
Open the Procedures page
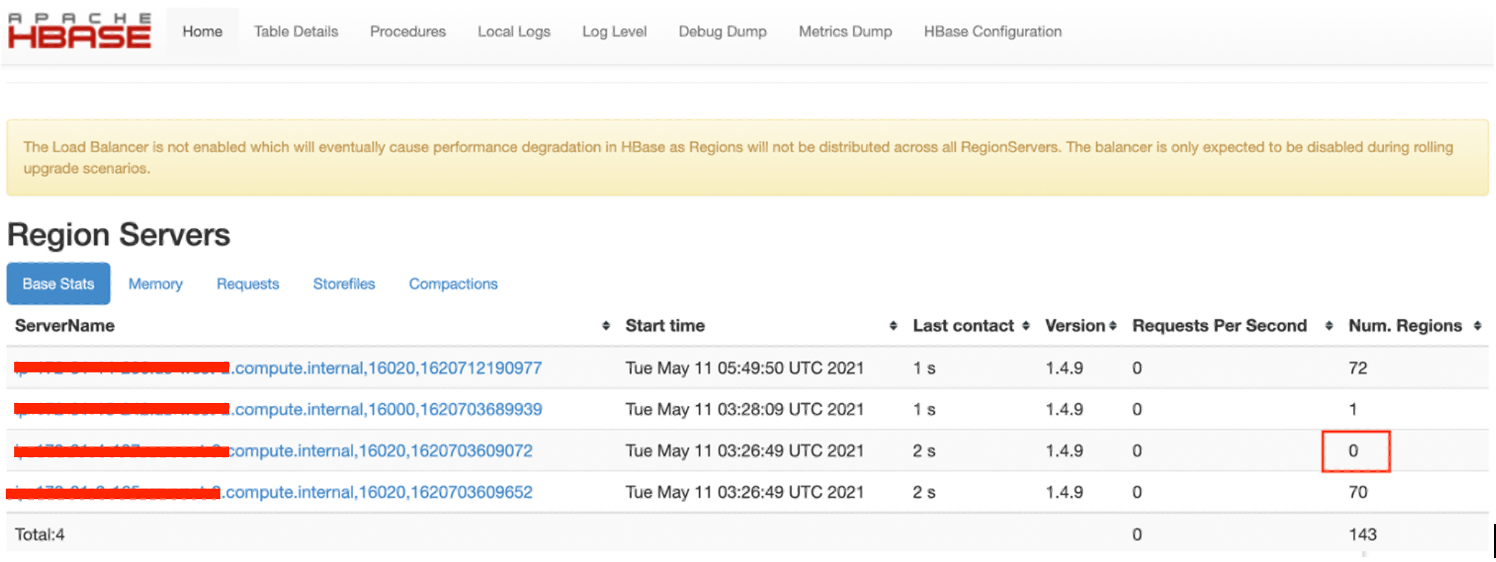pyautogui.click(x=408, y=32)
